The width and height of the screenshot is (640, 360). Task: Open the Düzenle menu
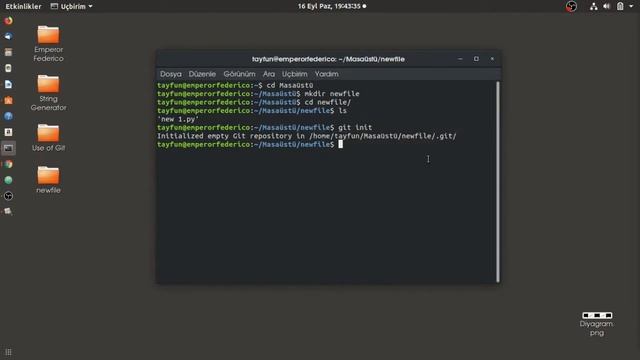202,74
